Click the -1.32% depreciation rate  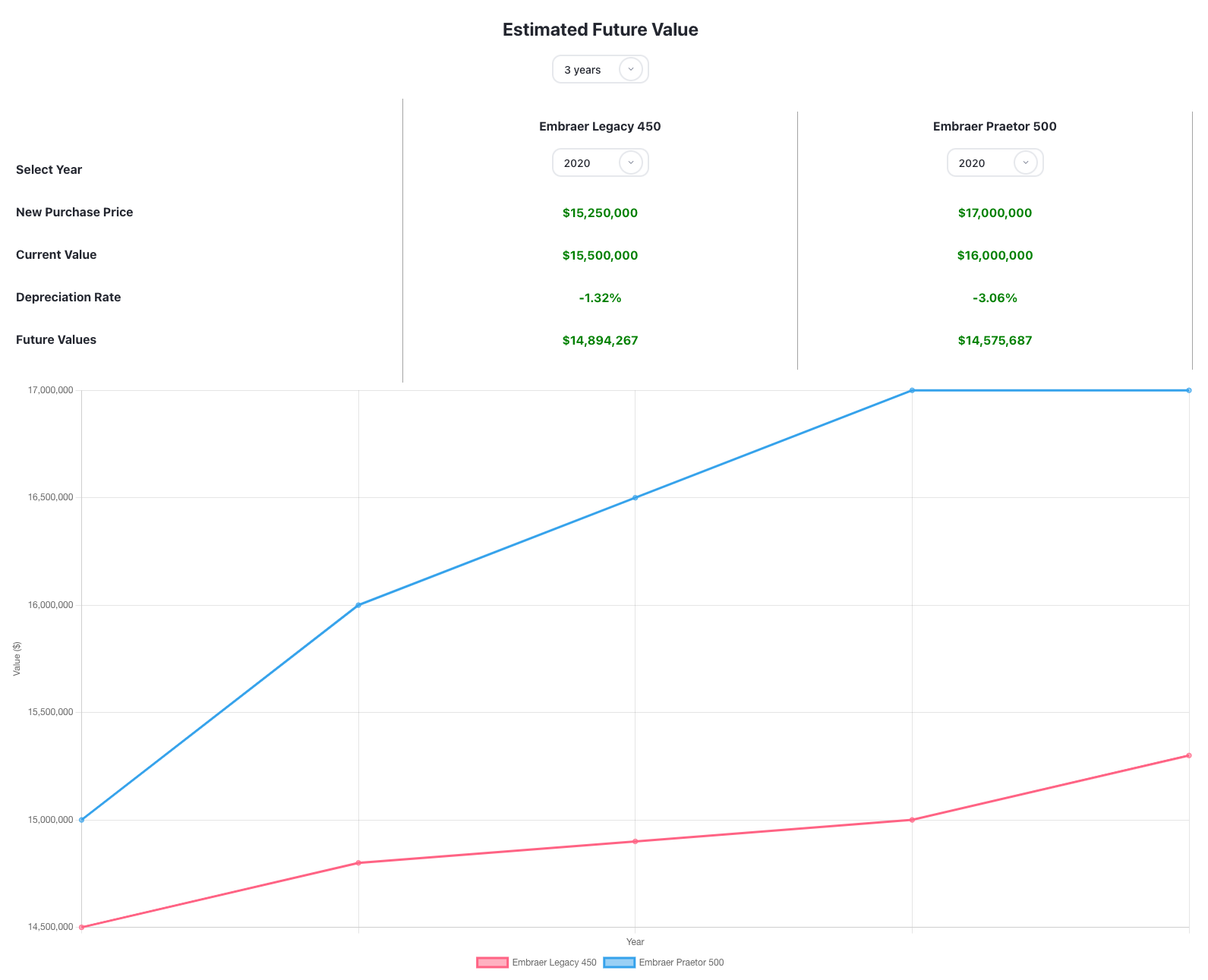pos(600,298)
